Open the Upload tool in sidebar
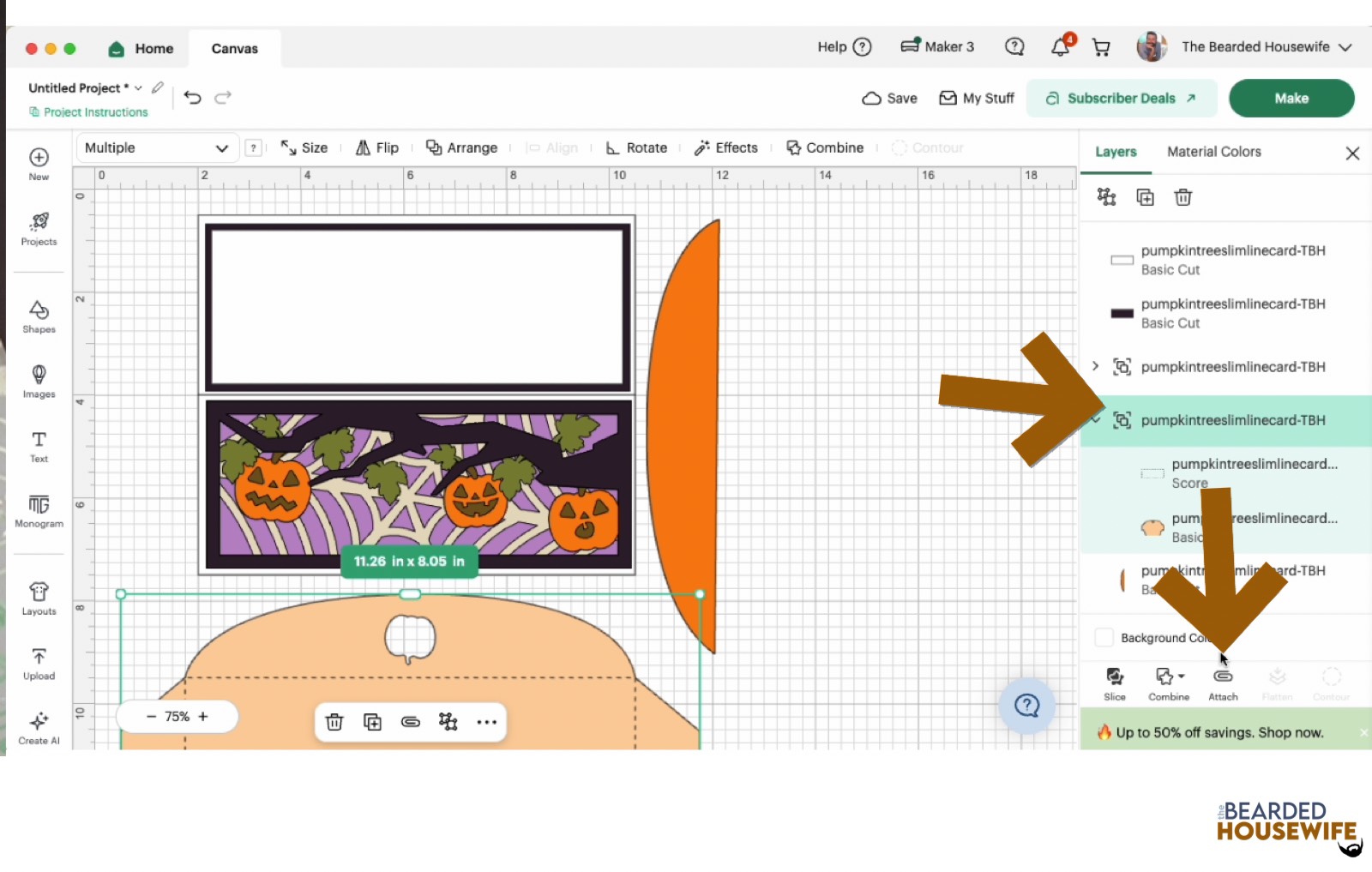The image size is (1372, 872). 39,664
